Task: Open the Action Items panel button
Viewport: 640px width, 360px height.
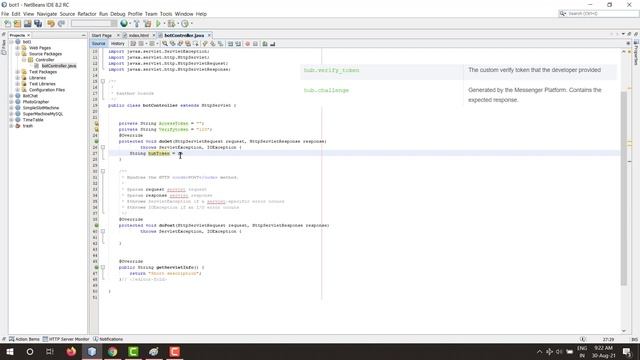Action: (24, 339)
